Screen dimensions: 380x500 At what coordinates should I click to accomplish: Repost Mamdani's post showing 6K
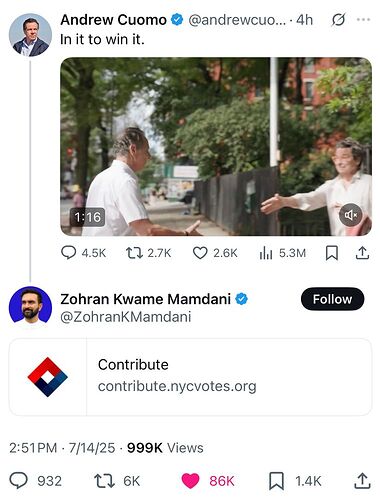point(117,481)
